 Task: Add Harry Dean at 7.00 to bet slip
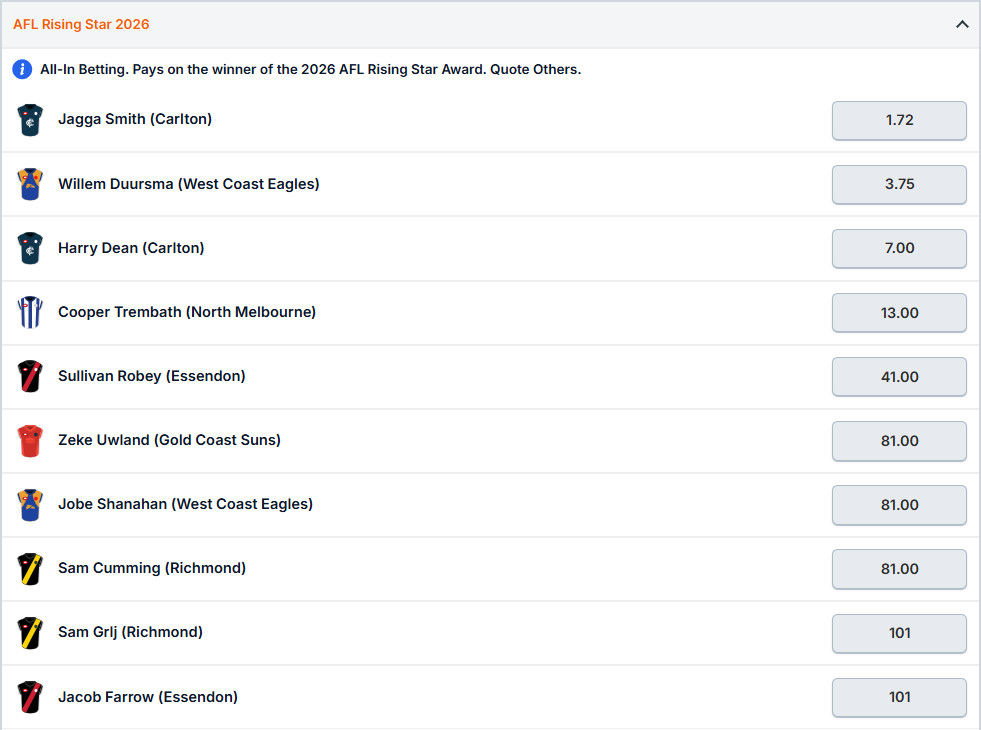point(899,248)
